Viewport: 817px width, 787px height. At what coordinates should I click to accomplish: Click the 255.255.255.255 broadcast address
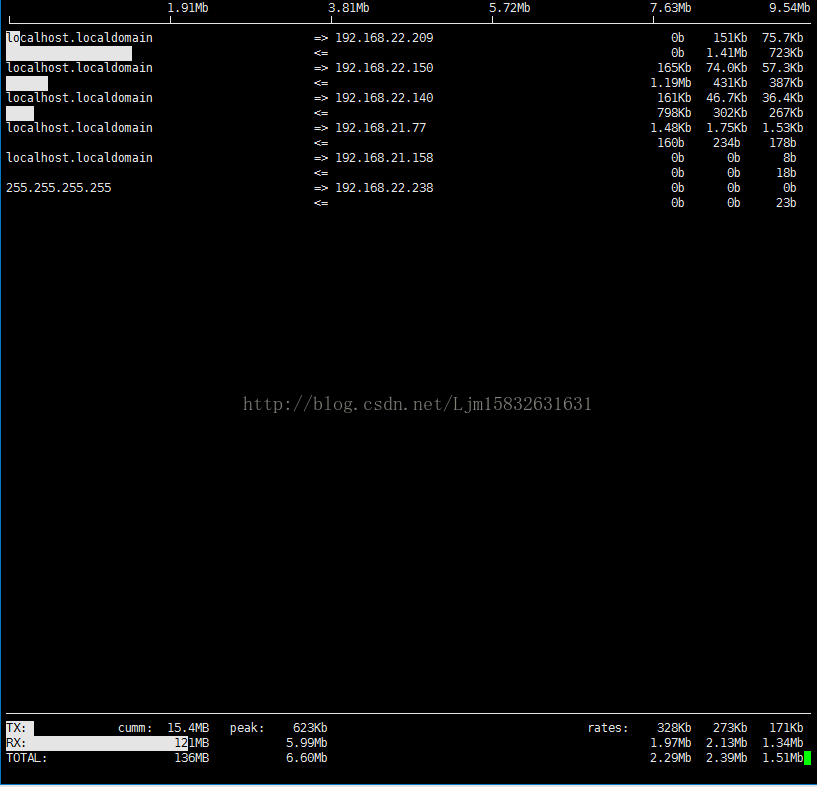[x=59, y=188]
